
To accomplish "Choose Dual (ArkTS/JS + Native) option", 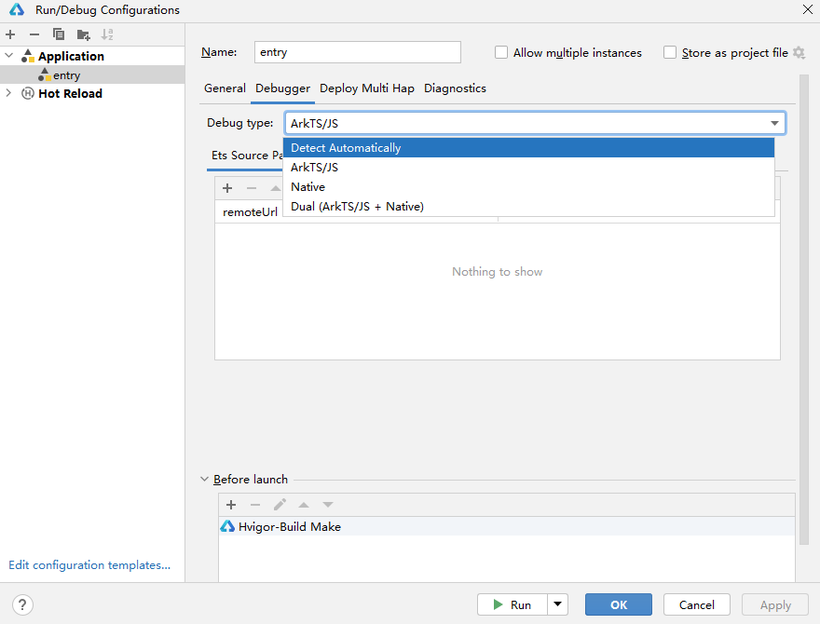I will (x=529, y=207).
